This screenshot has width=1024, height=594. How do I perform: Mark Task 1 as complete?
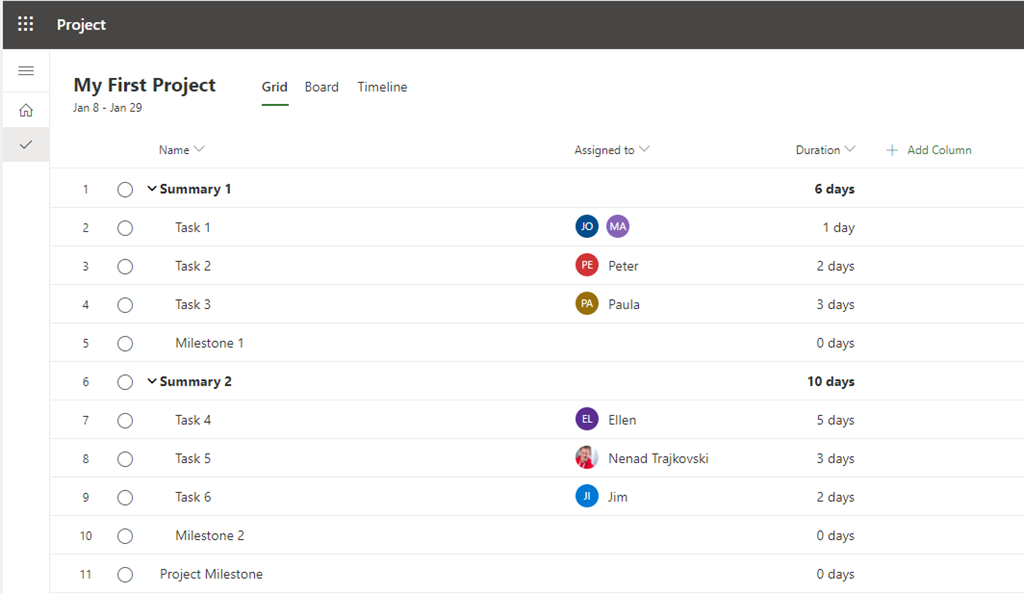point(125,228)
